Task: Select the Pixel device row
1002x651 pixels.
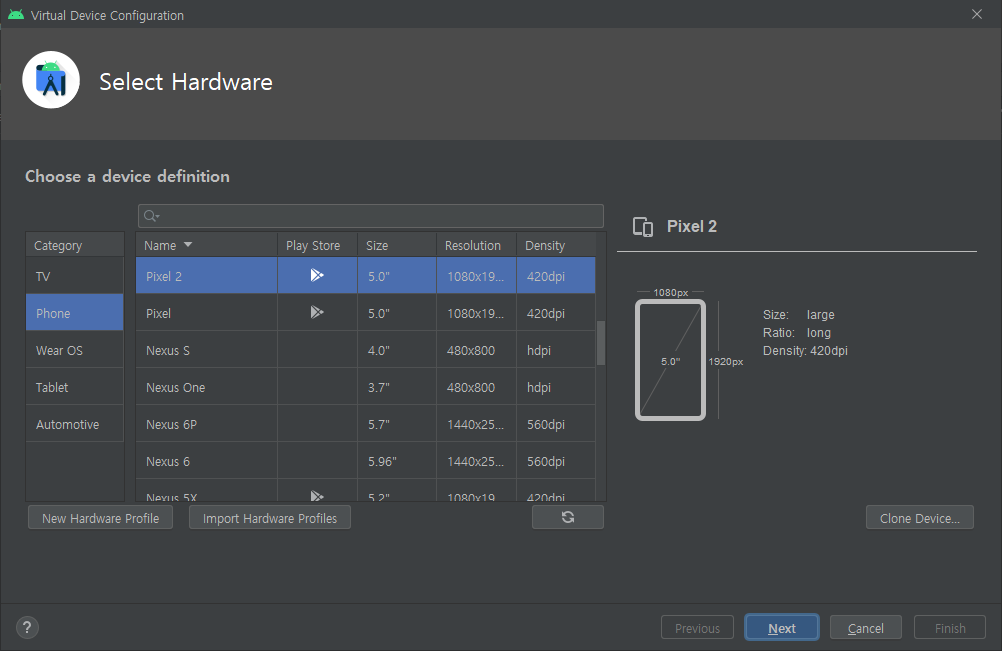Action: coord(366,313)
